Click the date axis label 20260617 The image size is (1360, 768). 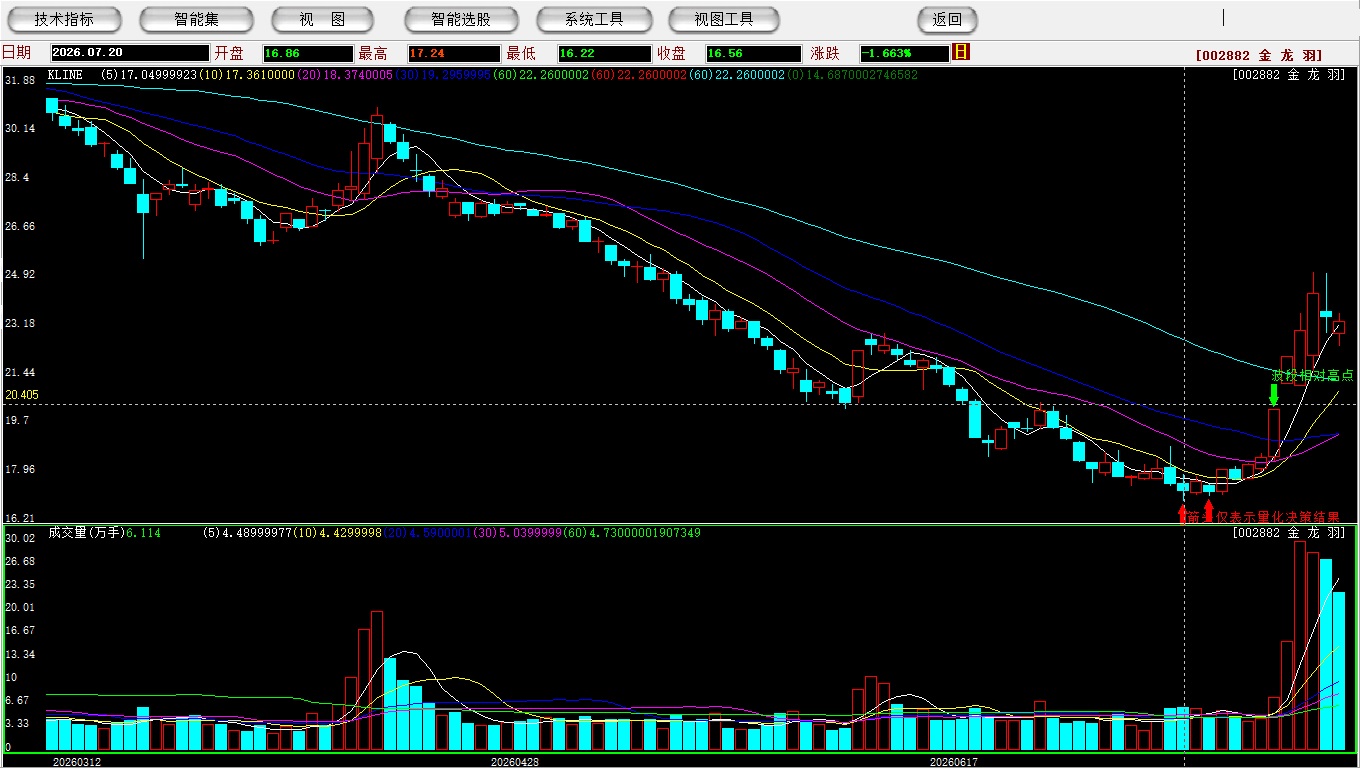click(953, 762)
